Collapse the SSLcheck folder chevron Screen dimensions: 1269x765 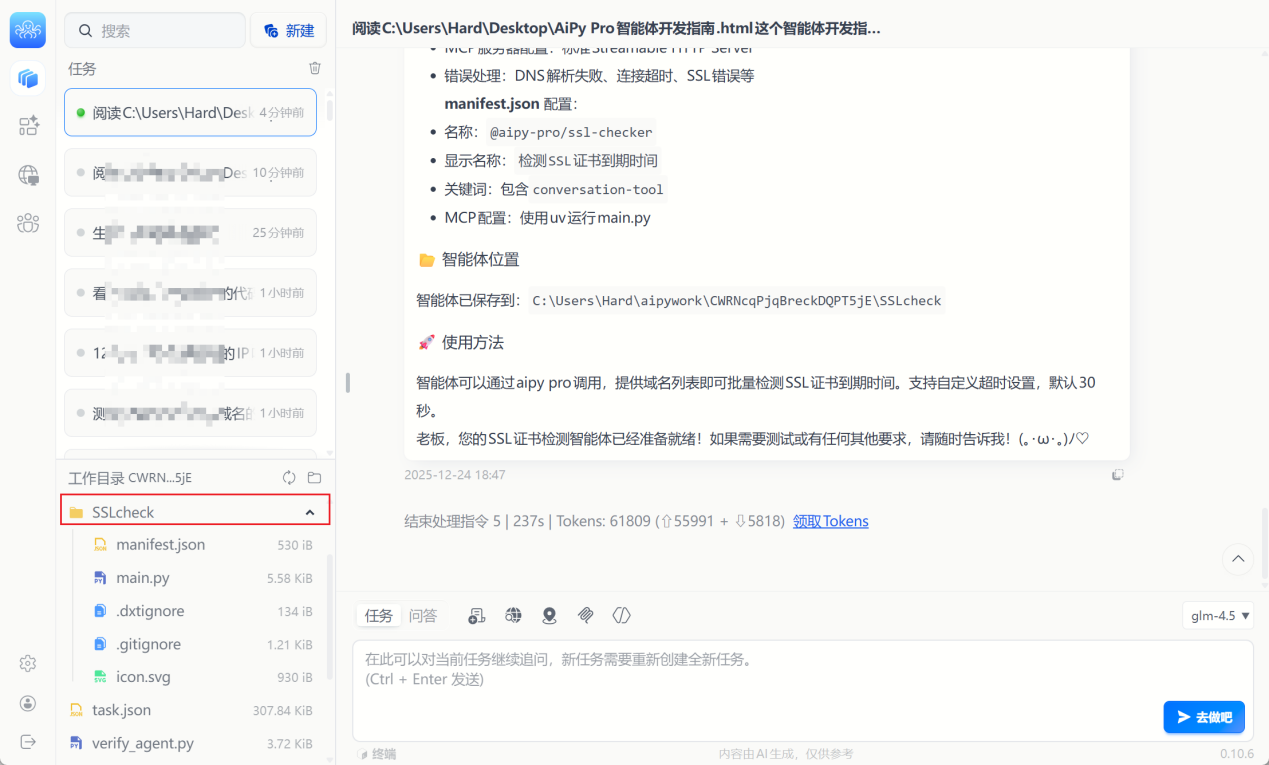coord(310,512)
